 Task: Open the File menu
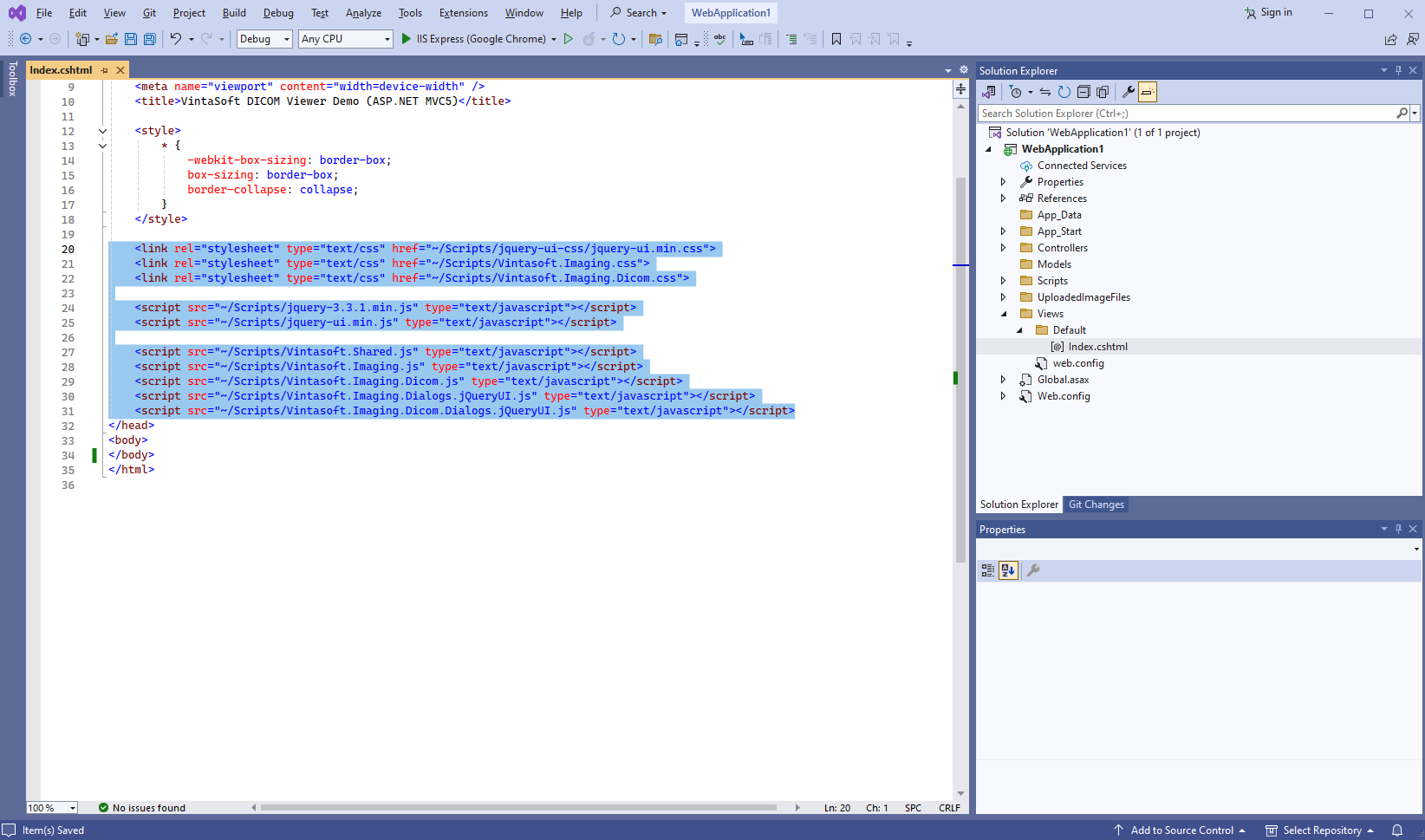point(44,13)
